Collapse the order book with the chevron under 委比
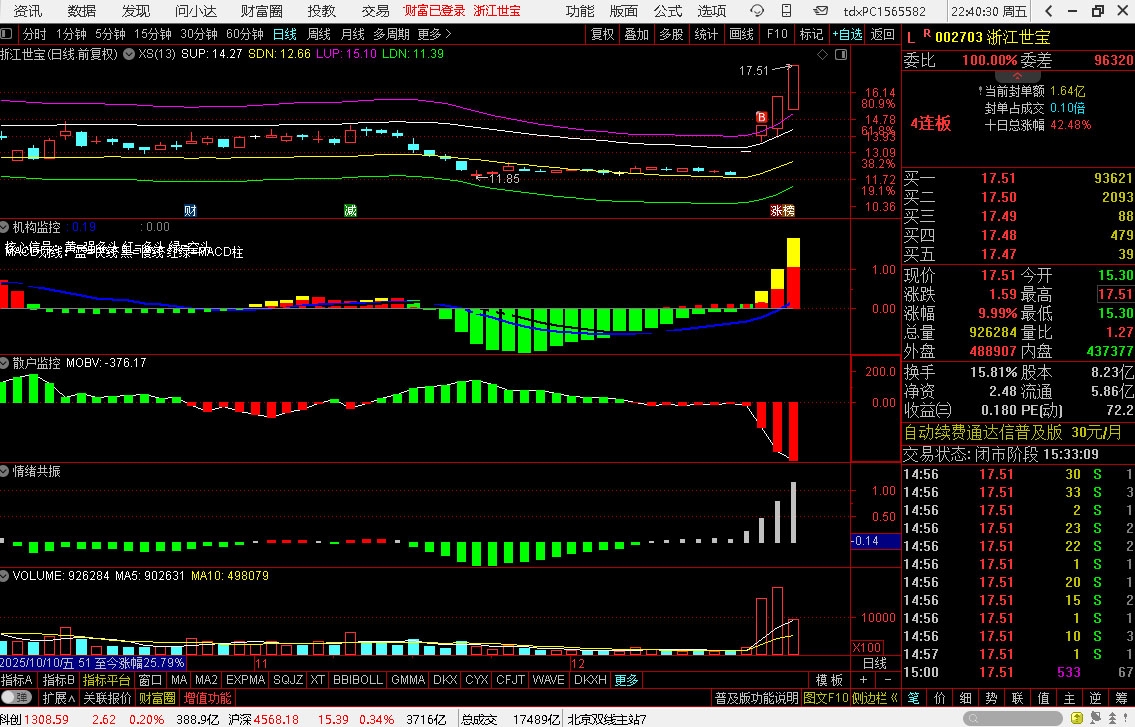 point(1016,75)
